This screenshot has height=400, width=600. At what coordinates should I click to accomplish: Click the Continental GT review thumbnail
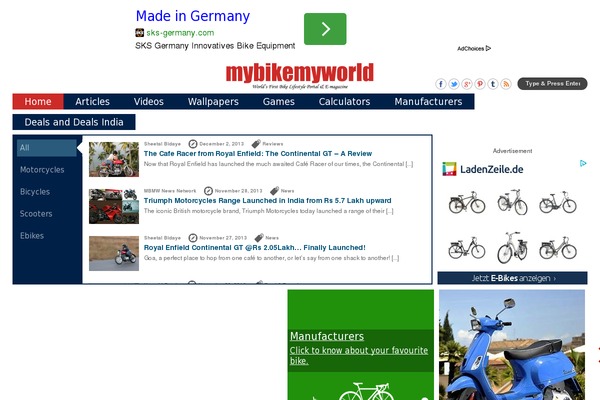(114, 160)
